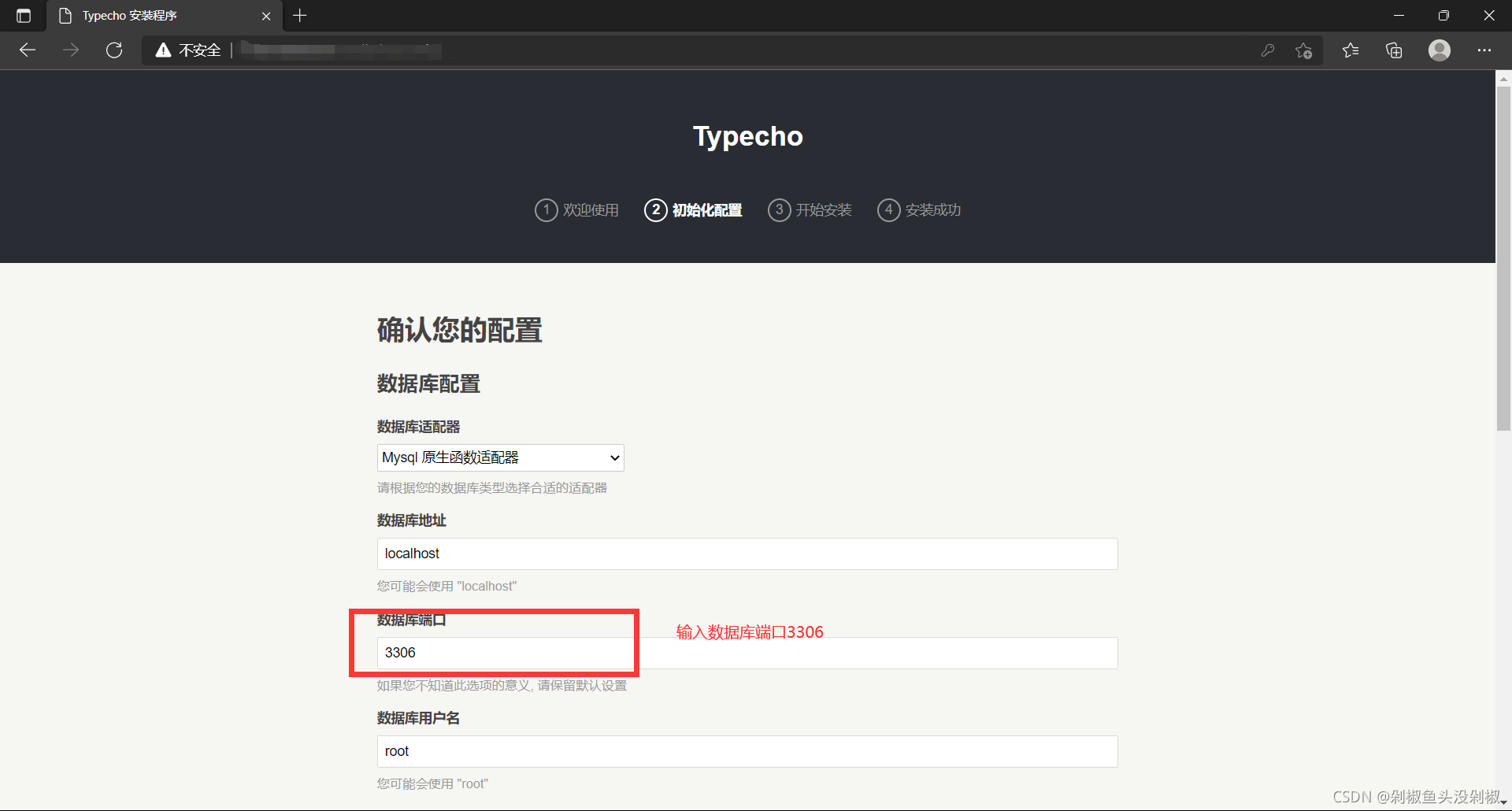Click the hint 您可能会使用 "localhost"
1512x811 pixels.
click(x=447, y=587)
